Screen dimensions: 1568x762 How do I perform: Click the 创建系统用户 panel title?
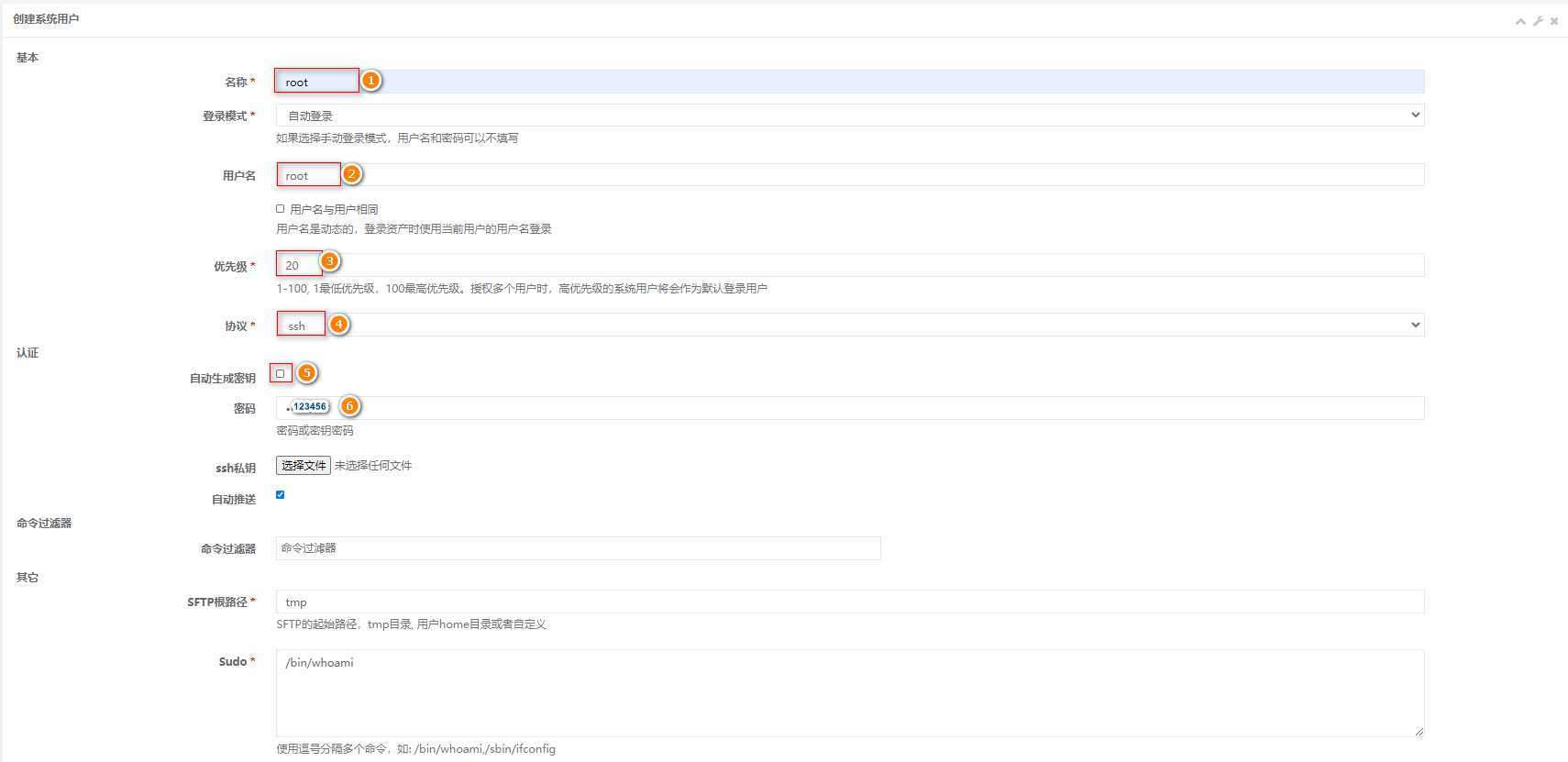46,19
